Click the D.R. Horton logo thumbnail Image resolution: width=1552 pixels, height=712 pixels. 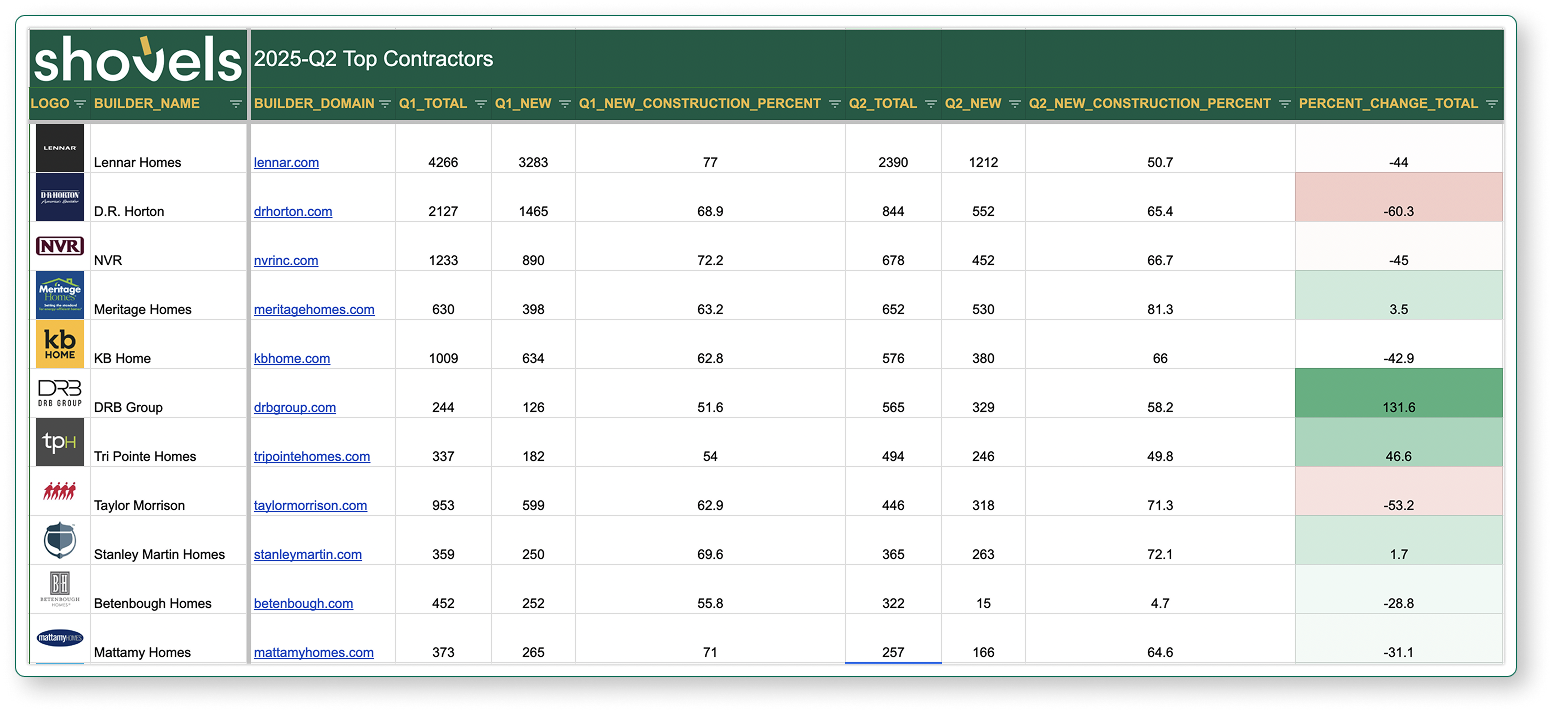pos(60,197)
